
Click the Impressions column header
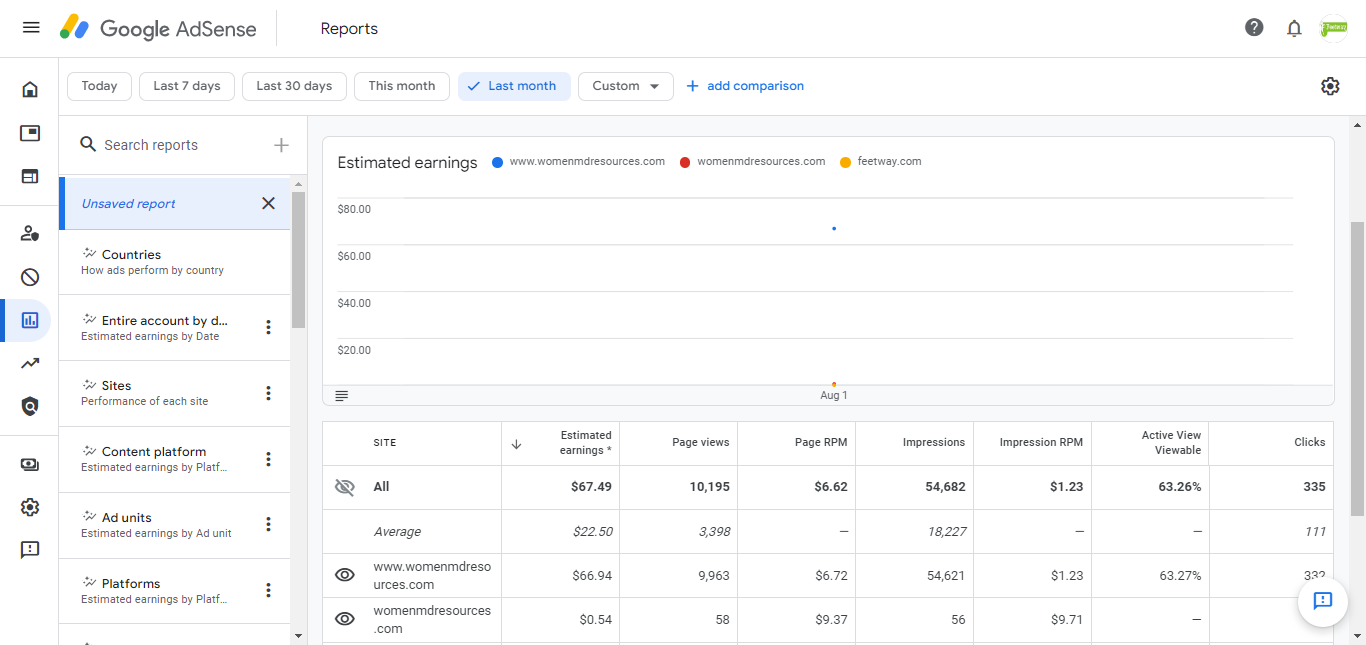click(934, 442)
